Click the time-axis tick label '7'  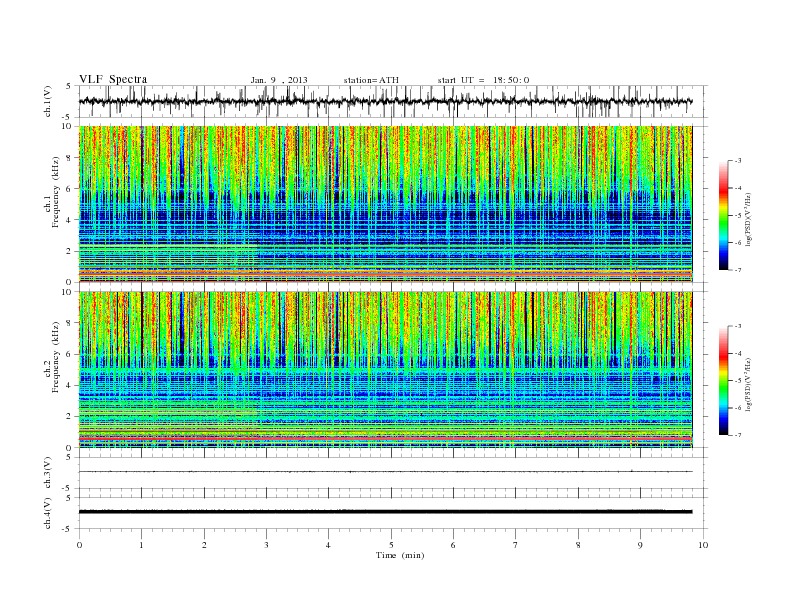point(515,545)
